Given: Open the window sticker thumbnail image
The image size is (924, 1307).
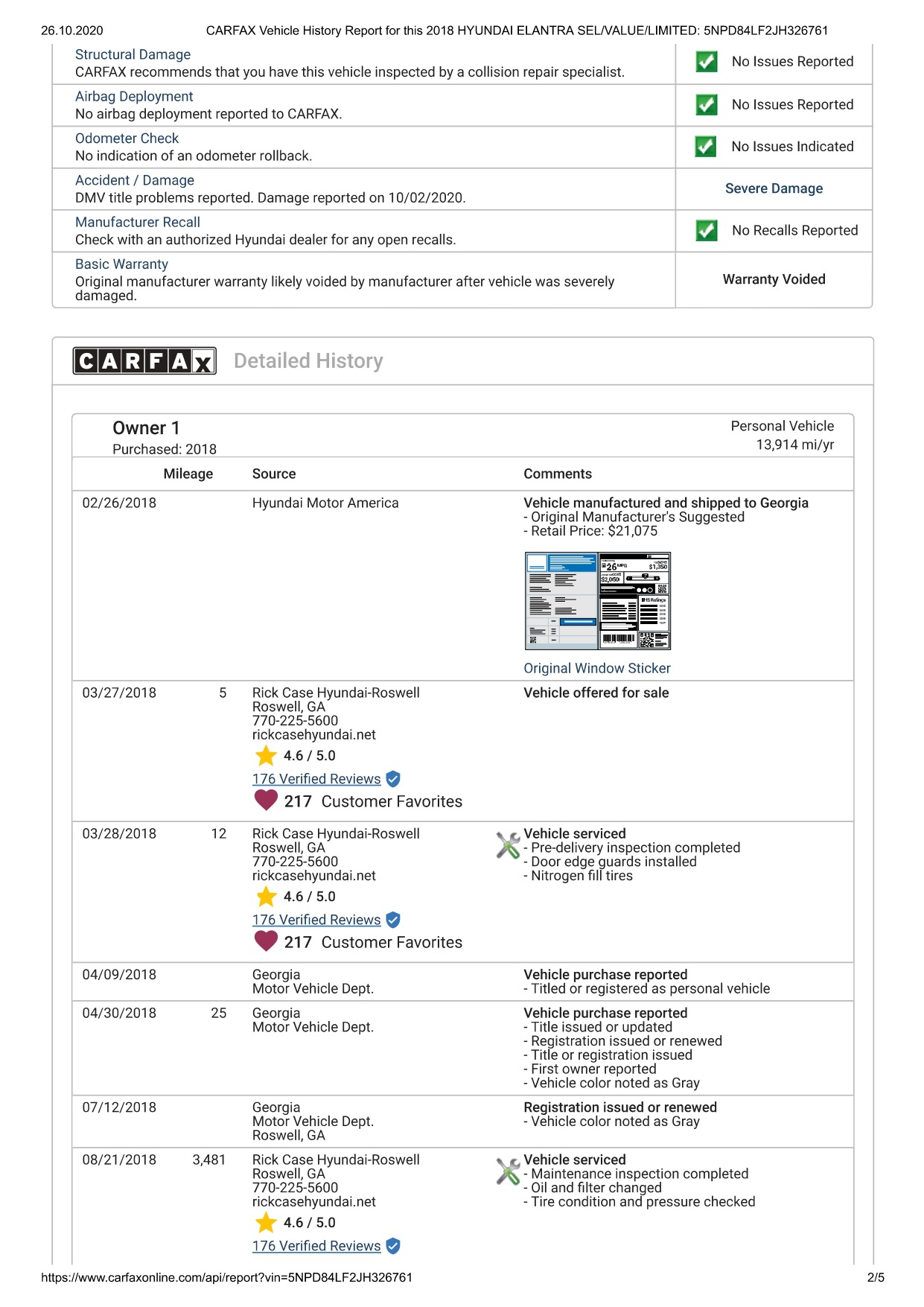Looking at the screenshot, I should coord(598,601).
